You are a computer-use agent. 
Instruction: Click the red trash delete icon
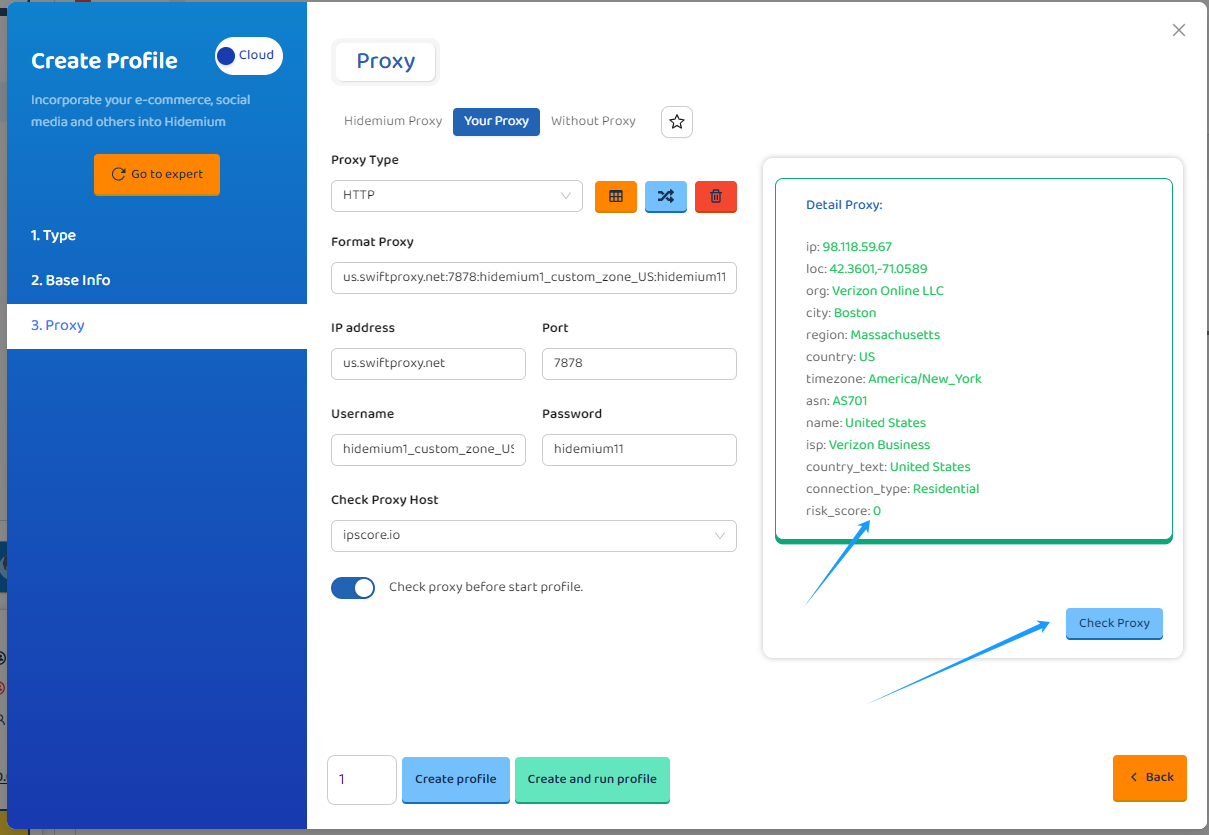tap(716, 197)
